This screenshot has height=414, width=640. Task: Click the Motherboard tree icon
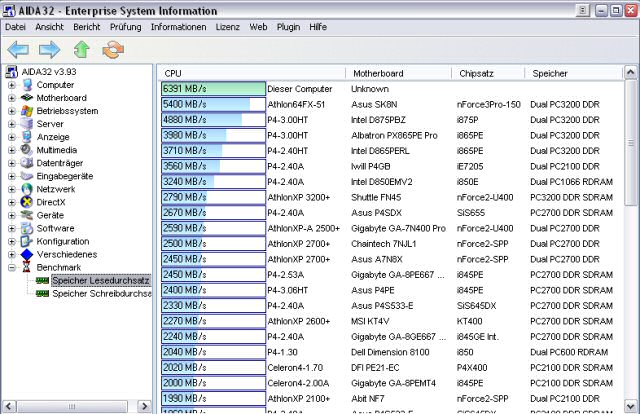point(27,98)
